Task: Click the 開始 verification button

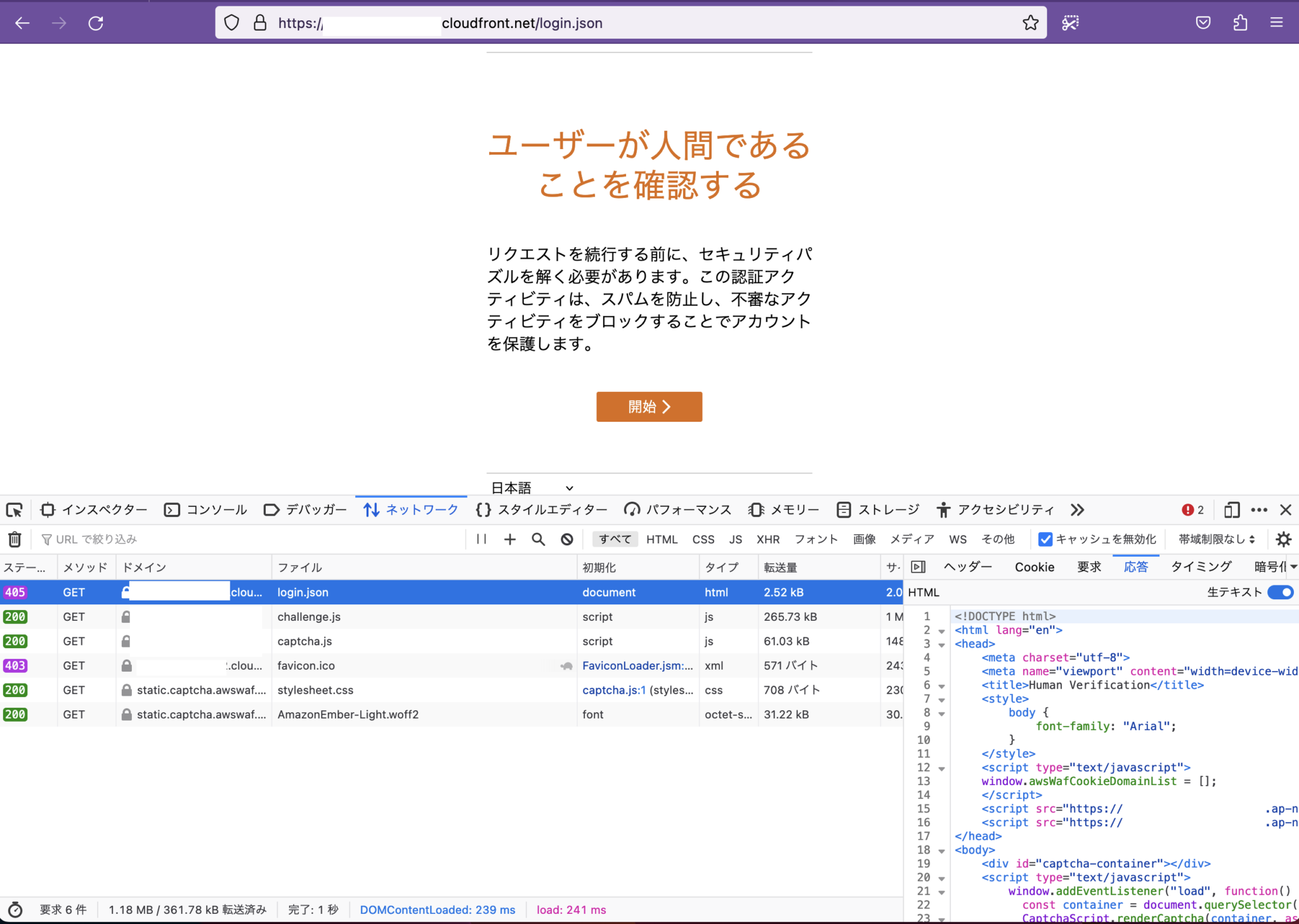Action: click(x=648, y=407)
